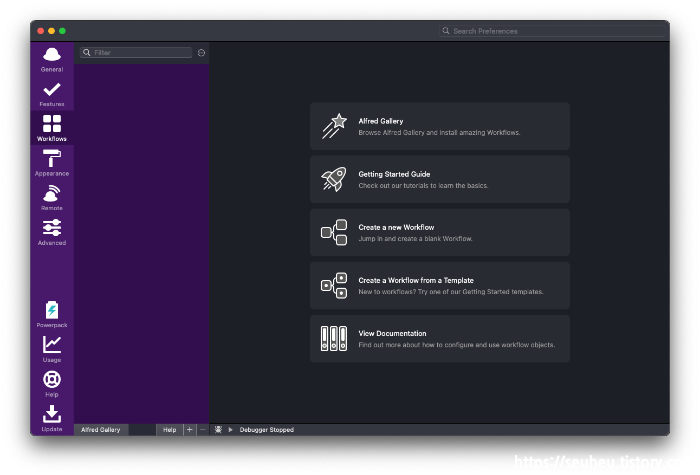Screen dimensions: 700x475
Task: Click 'New to workflows?' description text
Action: tap(451, 292)
